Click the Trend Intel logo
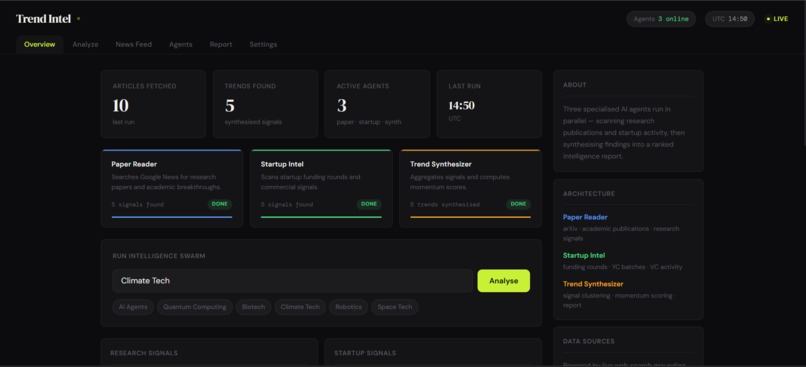This screenshot has height=367, width=806. (44, 19)
